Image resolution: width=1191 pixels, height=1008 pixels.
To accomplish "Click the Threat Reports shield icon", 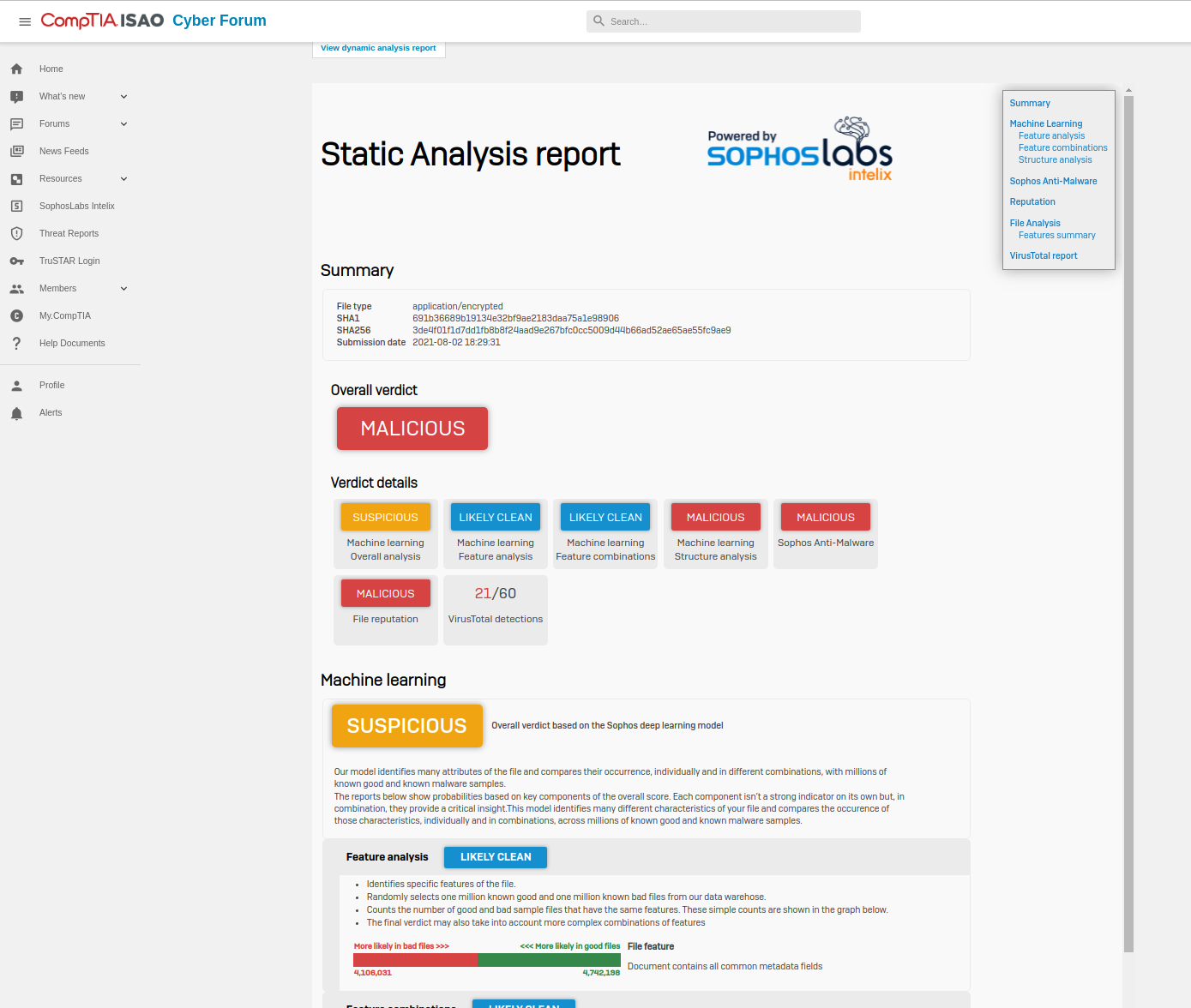I will [16, 233].
